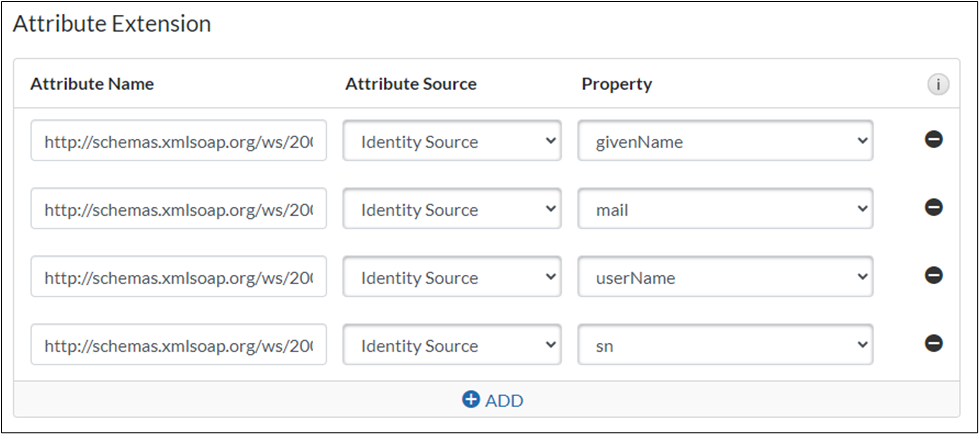Delete the userName attribute row

(x=933, y=276)
